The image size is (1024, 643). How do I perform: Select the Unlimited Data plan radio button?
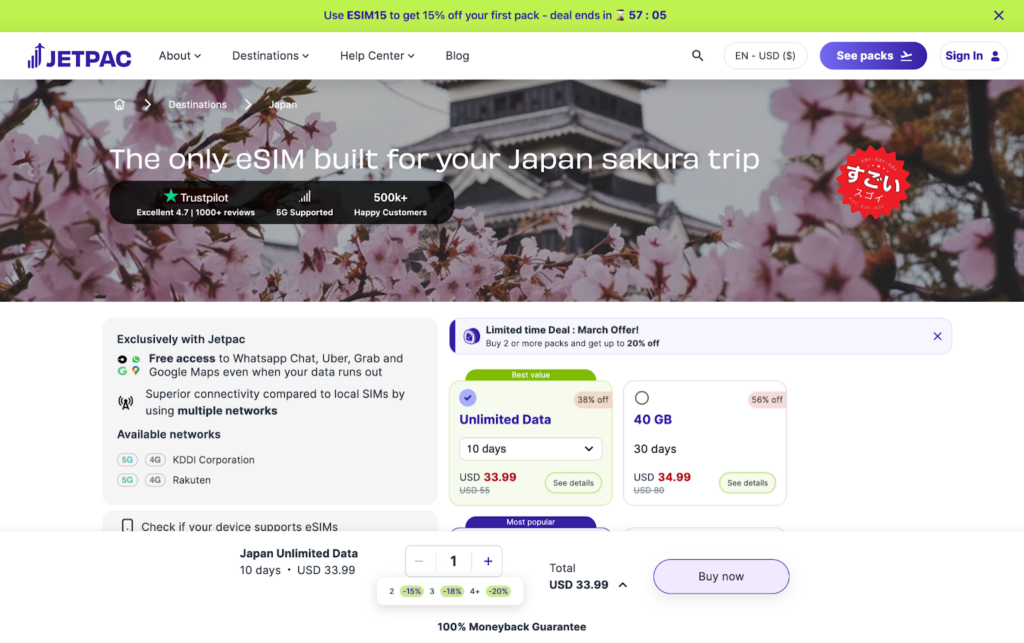click(468, 397)
